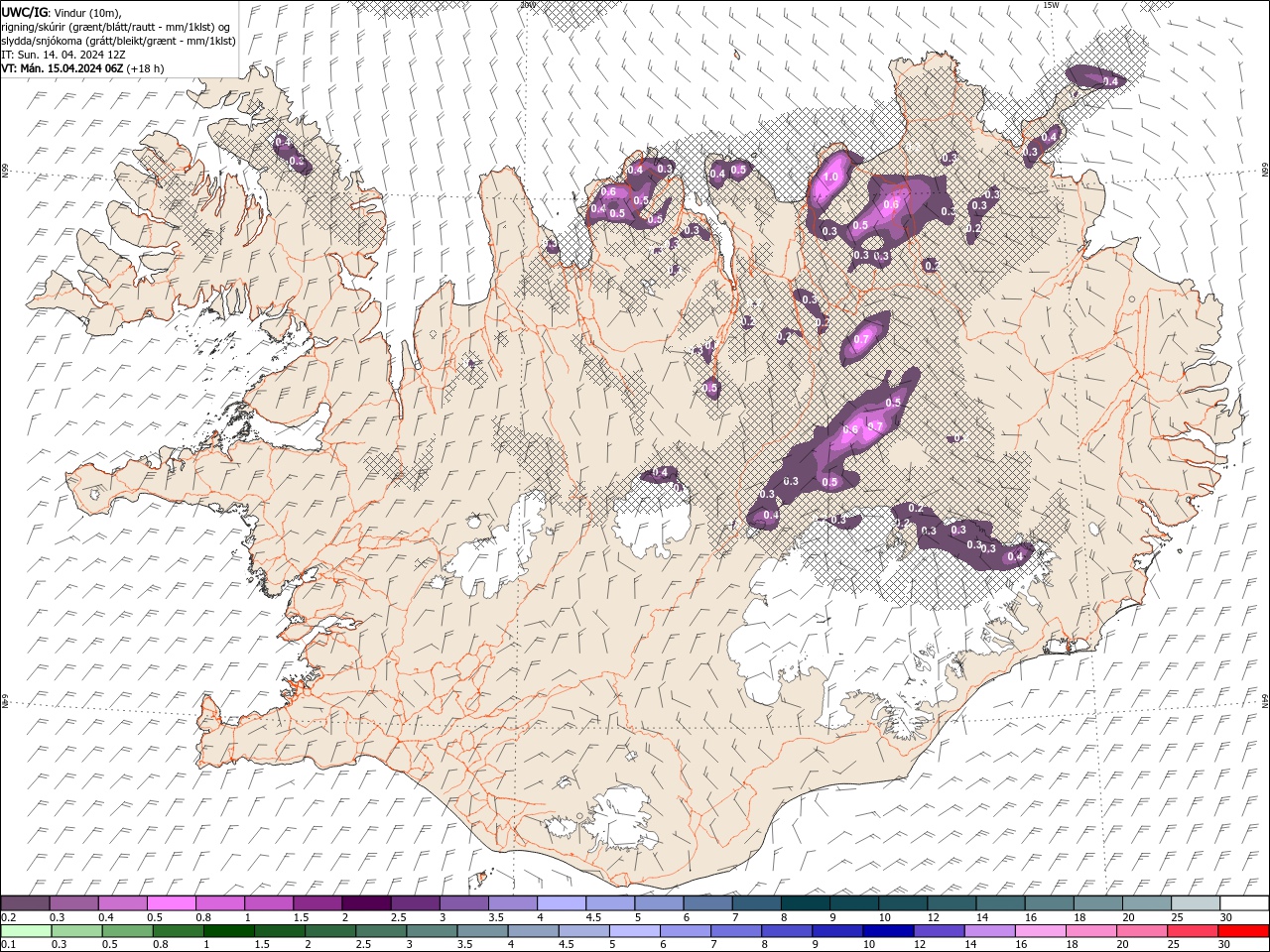Pick the light lavender 4–4.5 swatch in upper legend

tap(562, 903)
